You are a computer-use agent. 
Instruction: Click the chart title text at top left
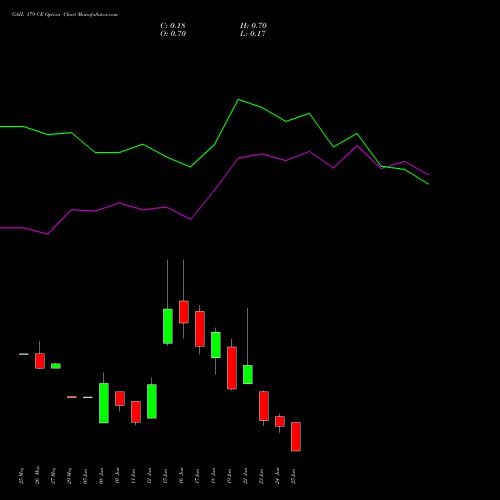point(65,15)
